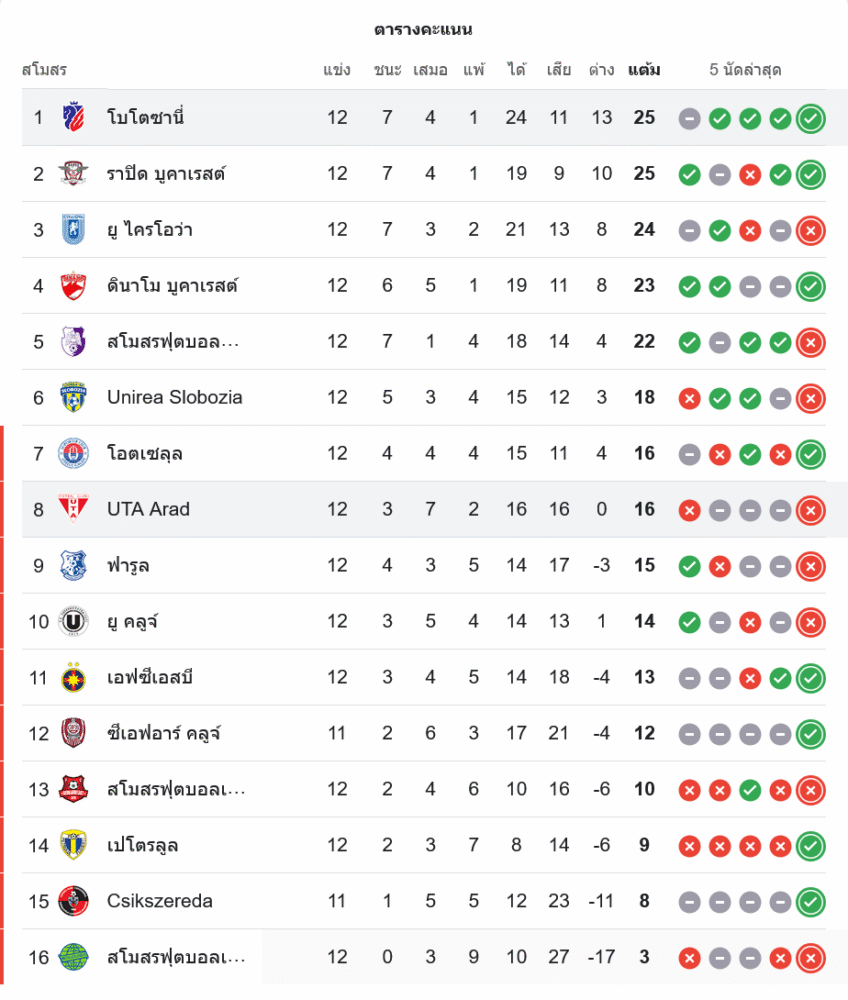The image size is (848, 1000).
Task: Click the Dinamo București red crest
Action: tap(73, 286)
